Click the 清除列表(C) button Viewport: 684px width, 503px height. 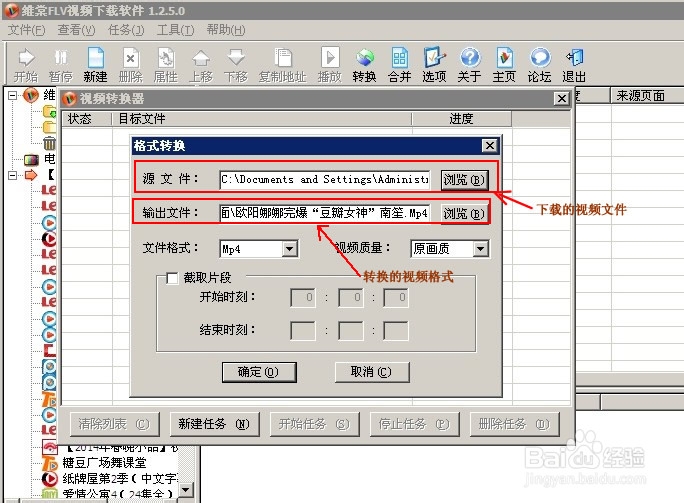[x=114, y=424]
